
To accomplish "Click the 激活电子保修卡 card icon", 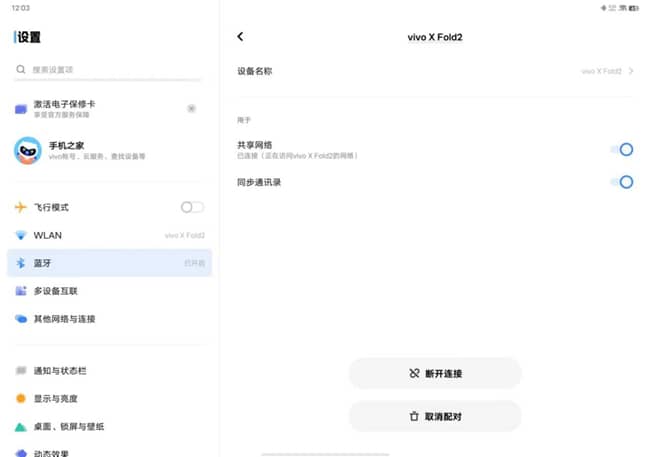I will pos(22,108).
